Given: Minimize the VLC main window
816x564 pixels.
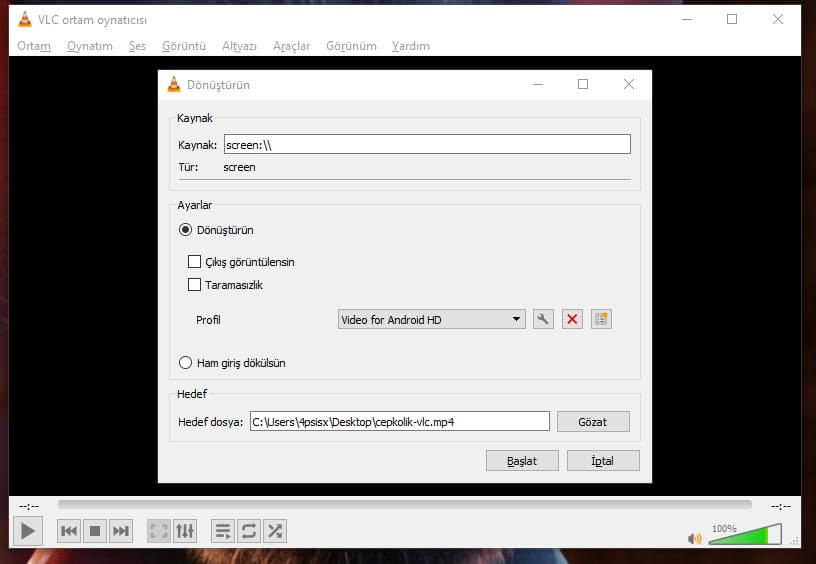Looking at the screenshot, I should (x=687, y=19).
